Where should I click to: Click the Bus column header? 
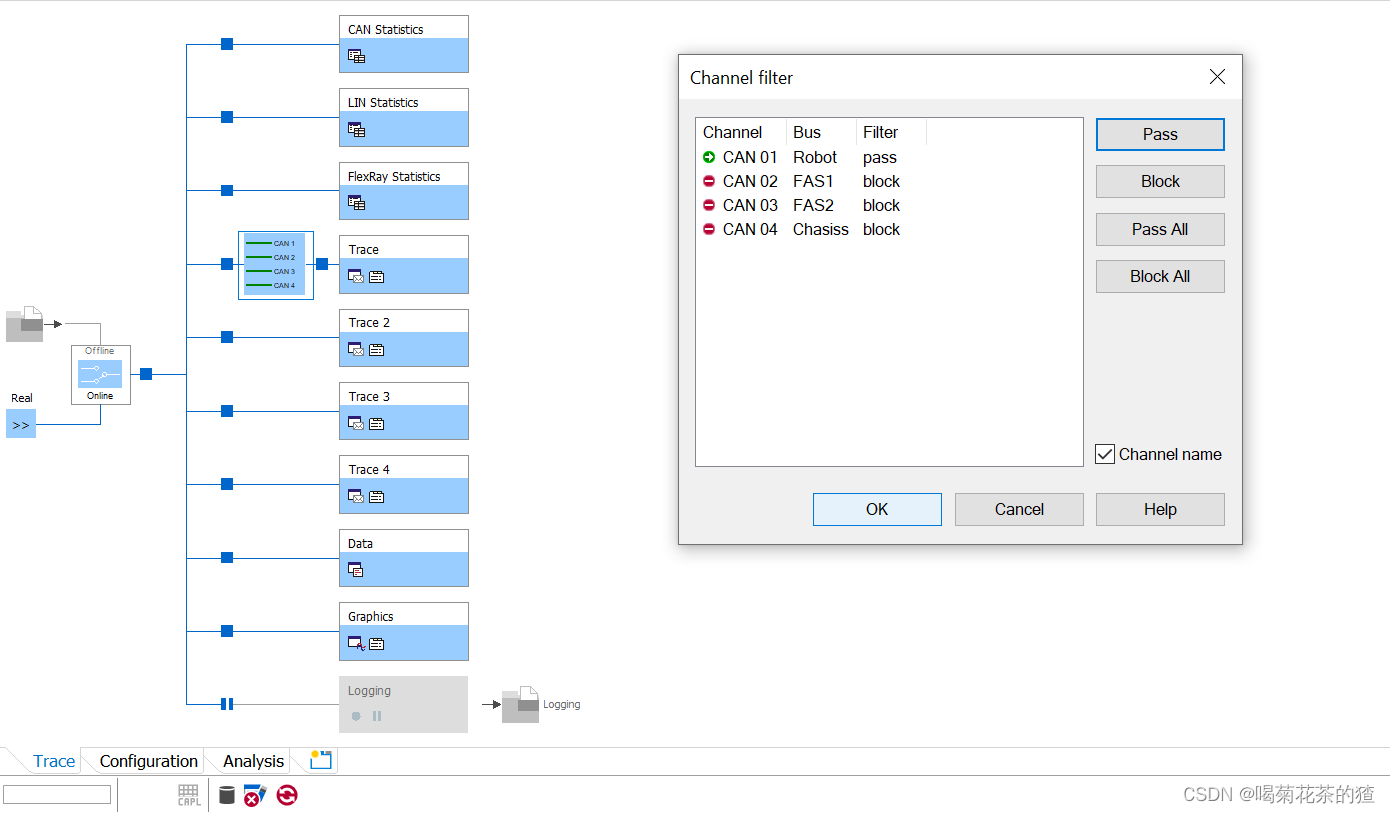[x=821, y=132]
